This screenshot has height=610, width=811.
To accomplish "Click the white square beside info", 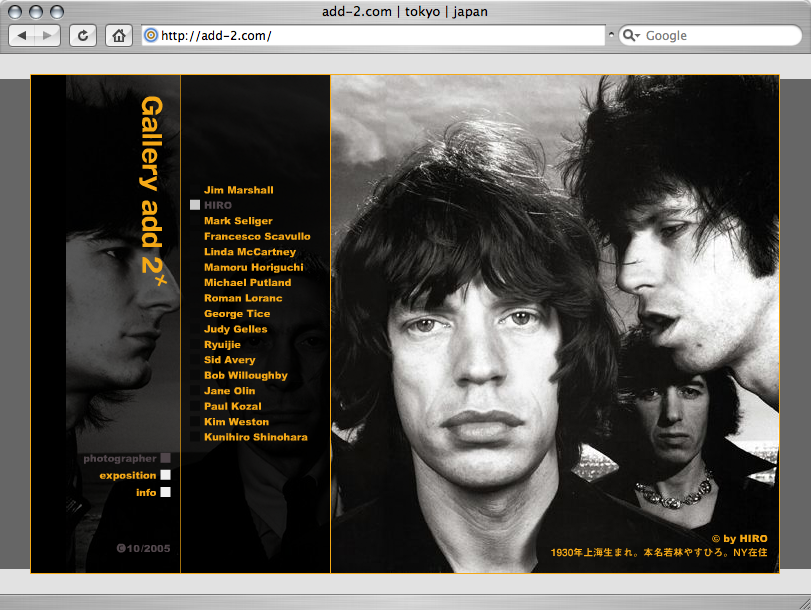I will point(166,492).
